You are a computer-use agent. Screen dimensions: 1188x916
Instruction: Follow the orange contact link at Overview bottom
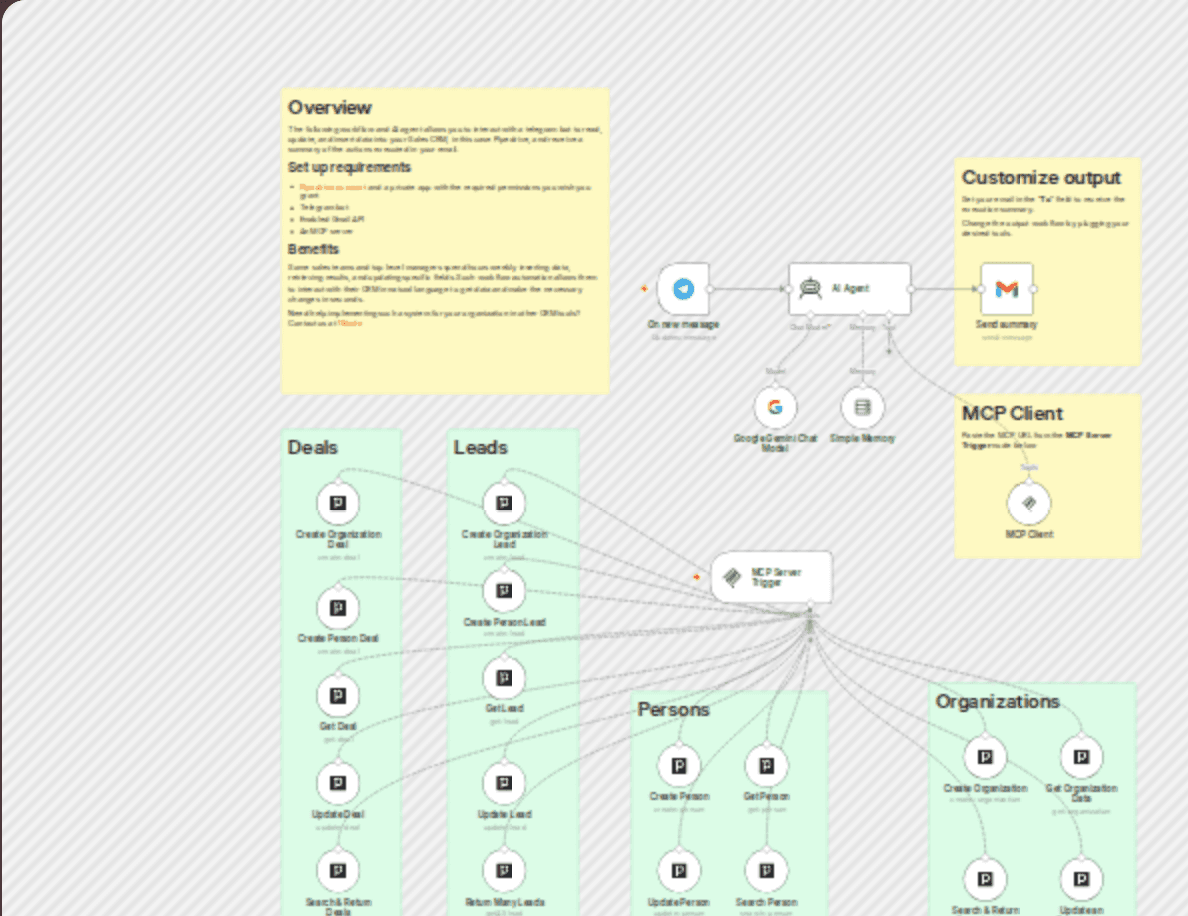pos(350,324)
